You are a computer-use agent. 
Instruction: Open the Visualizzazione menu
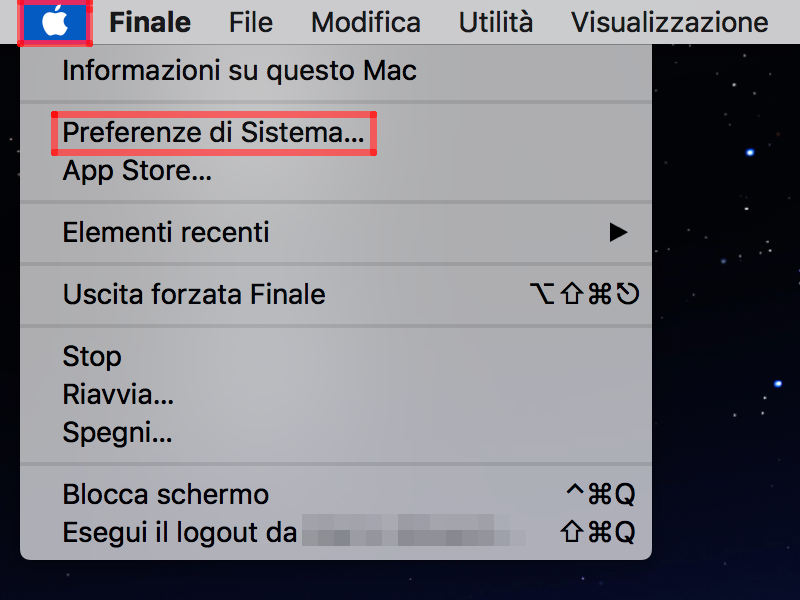(x=669, y=22)
